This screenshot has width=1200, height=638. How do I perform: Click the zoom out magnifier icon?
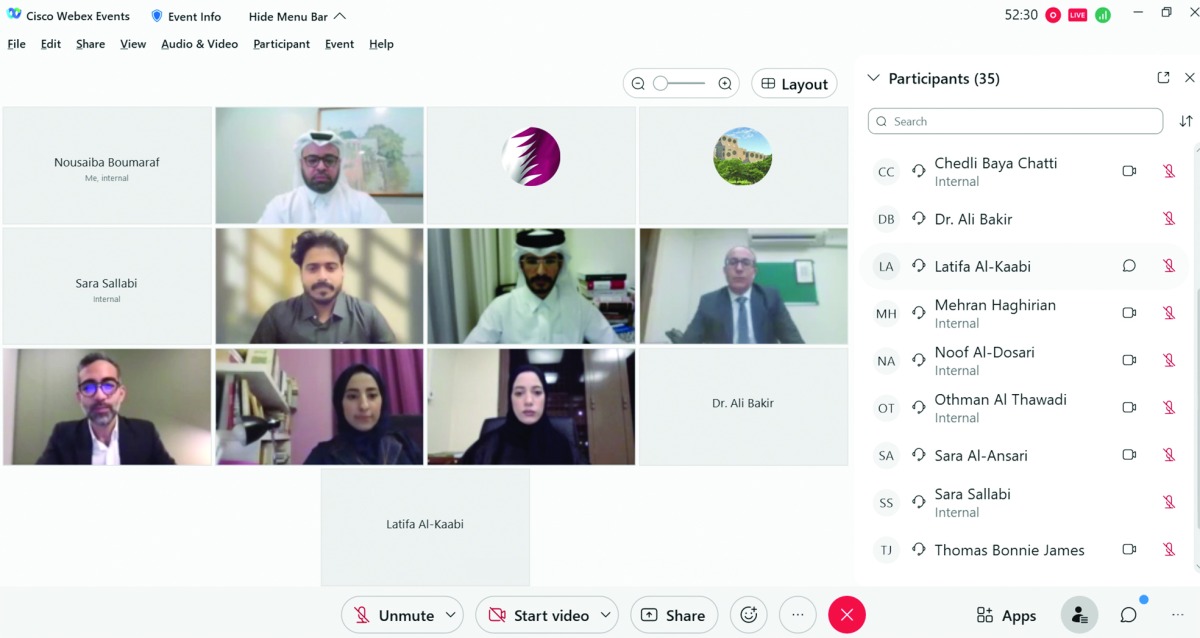(x=638, y=84)
